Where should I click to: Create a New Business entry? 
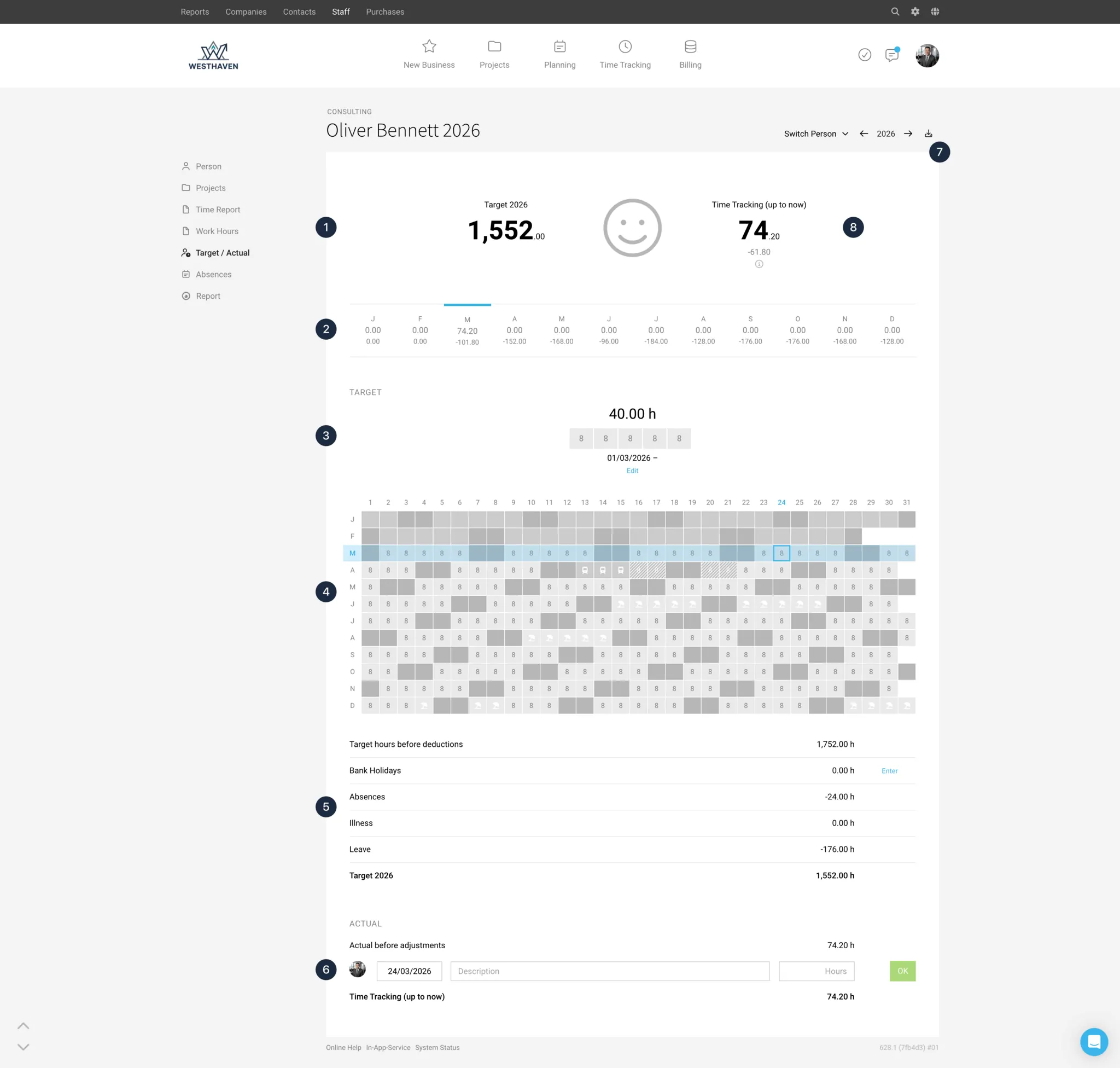tap(429, 55)
